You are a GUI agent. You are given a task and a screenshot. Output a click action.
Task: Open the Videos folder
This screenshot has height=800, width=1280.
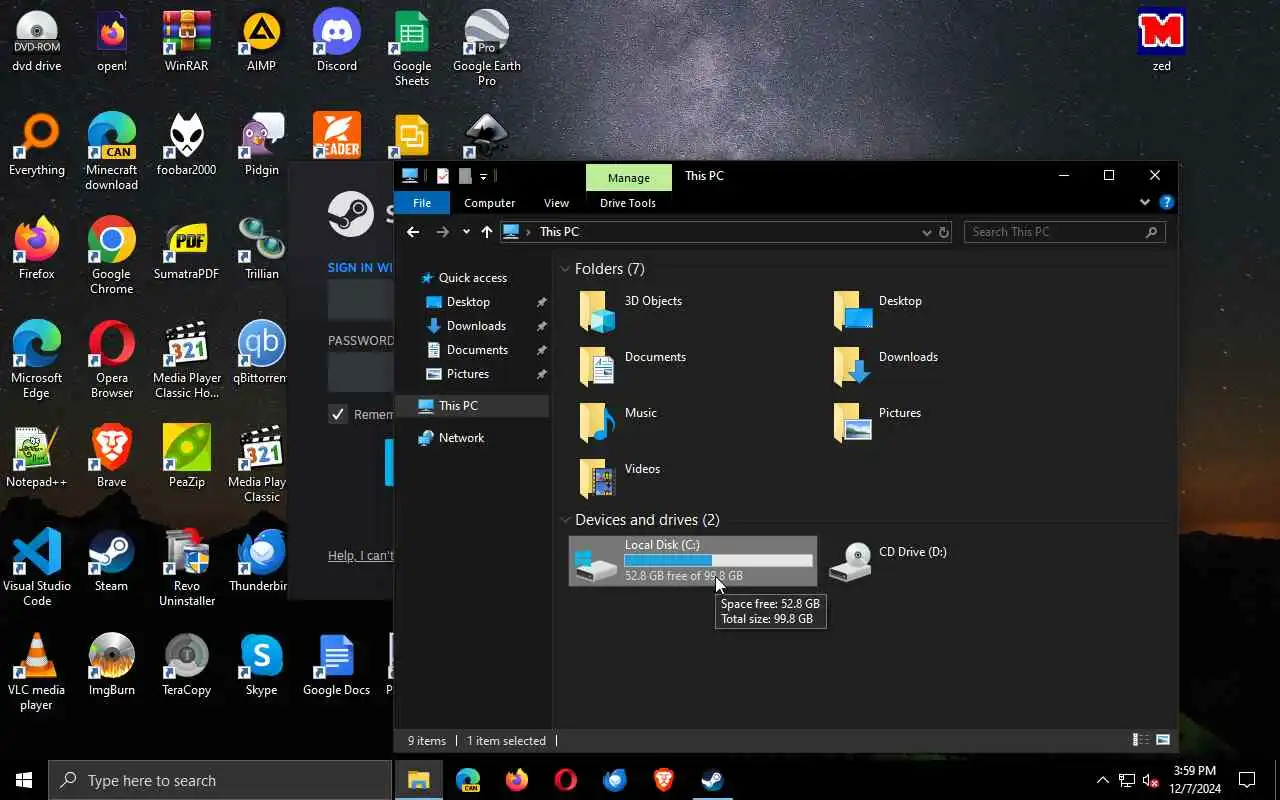click(x=620, y=479)
